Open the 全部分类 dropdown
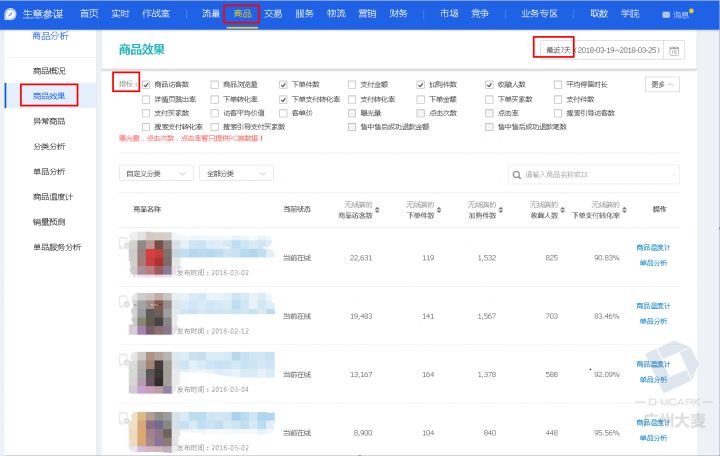The image size is (720, 456). tap(236, 174)
